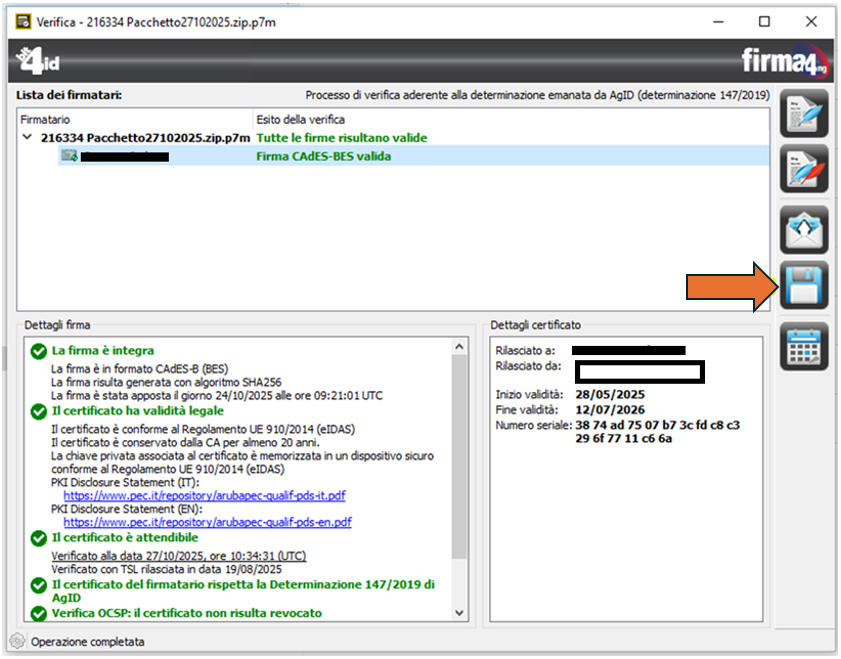The width and height of the screenshot is (841, 659).
Task: Collapse the 216334 Pacchetto27102025.zip.p7m tree node
Action: (x=27, y=138)
